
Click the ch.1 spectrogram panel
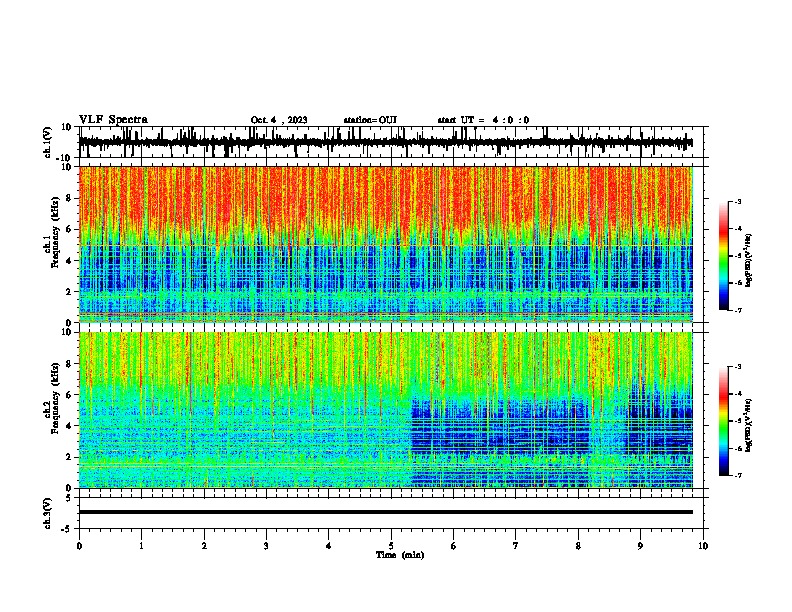point(386,244)
